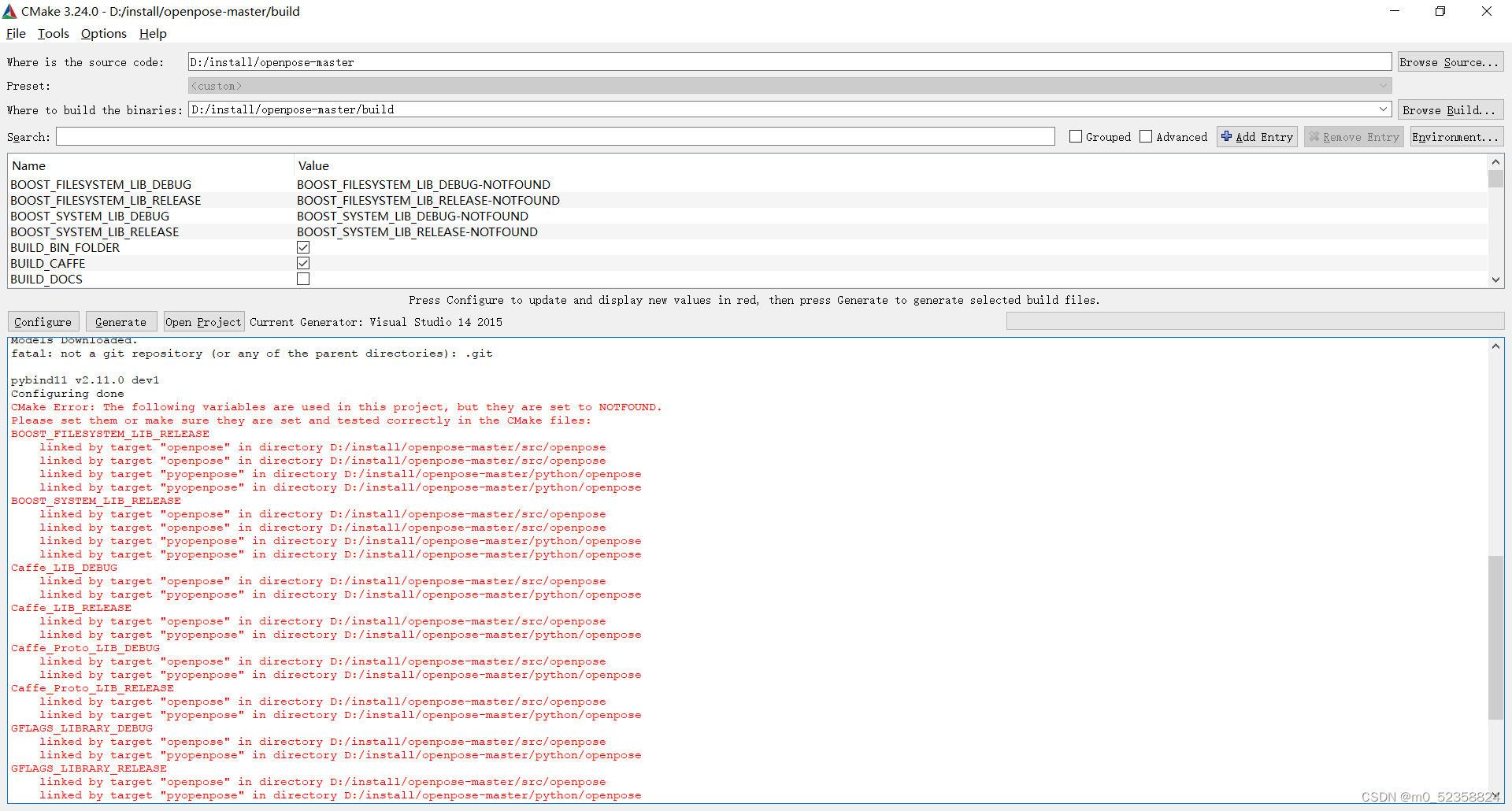This screenshot has height=811, width=1512.
Task: Select the BUILD_BIN_FOLDER row name
Action: pos(65,248)
